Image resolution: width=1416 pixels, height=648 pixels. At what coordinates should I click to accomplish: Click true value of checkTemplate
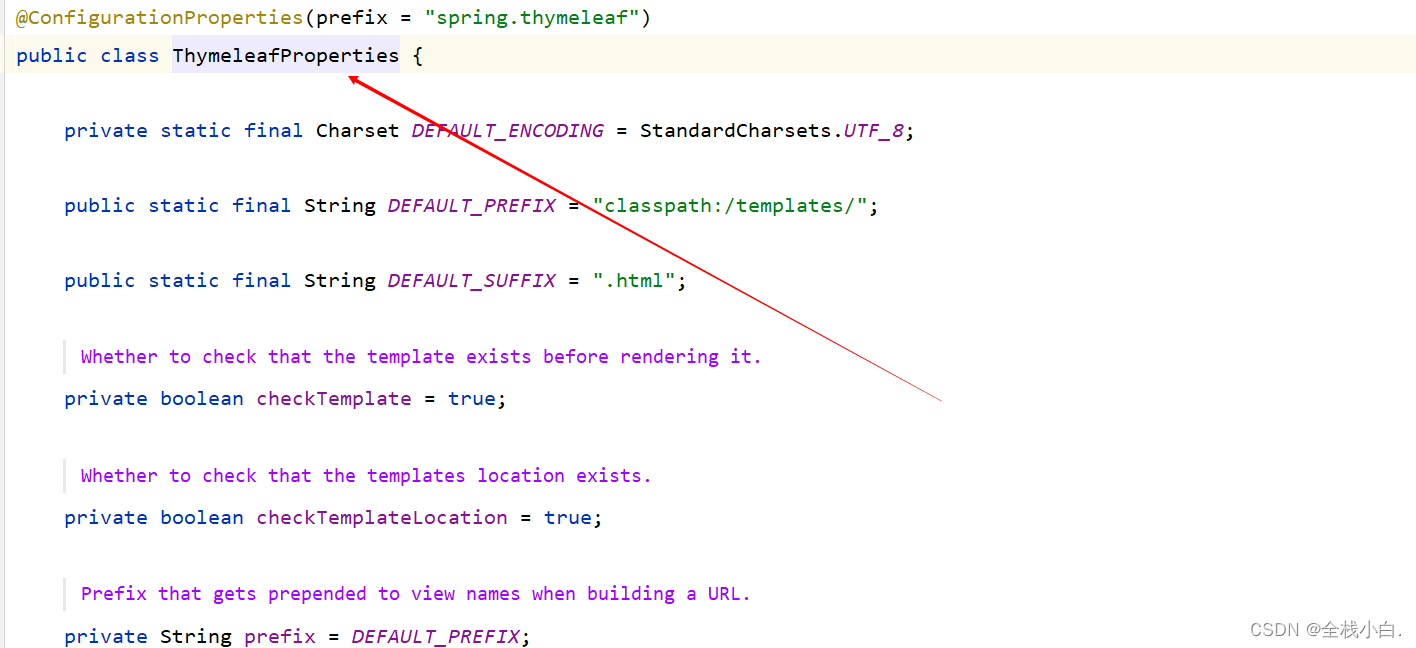[x=471, y=398]
